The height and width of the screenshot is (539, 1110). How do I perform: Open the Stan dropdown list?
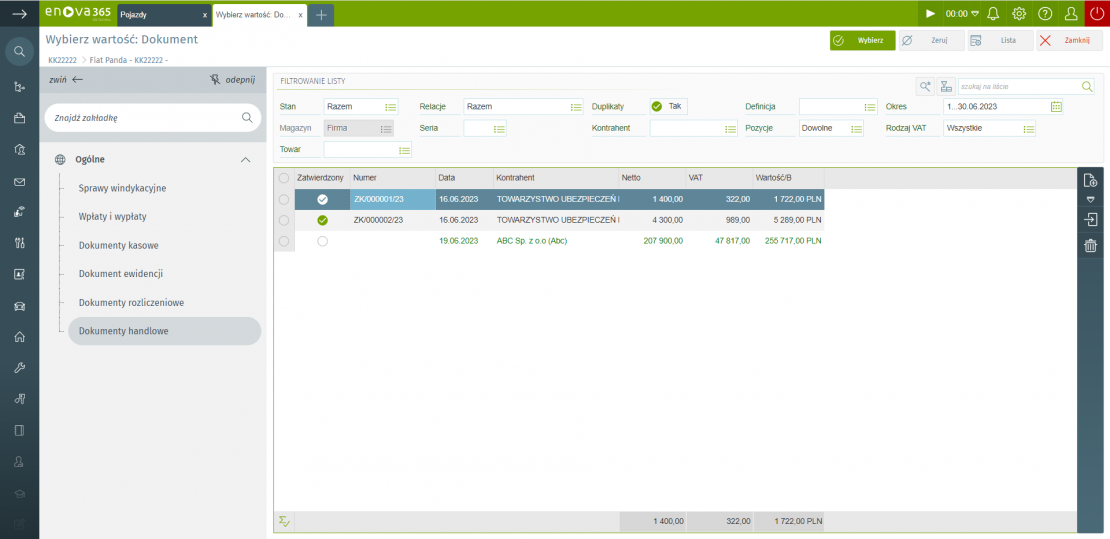coord(391,107)
